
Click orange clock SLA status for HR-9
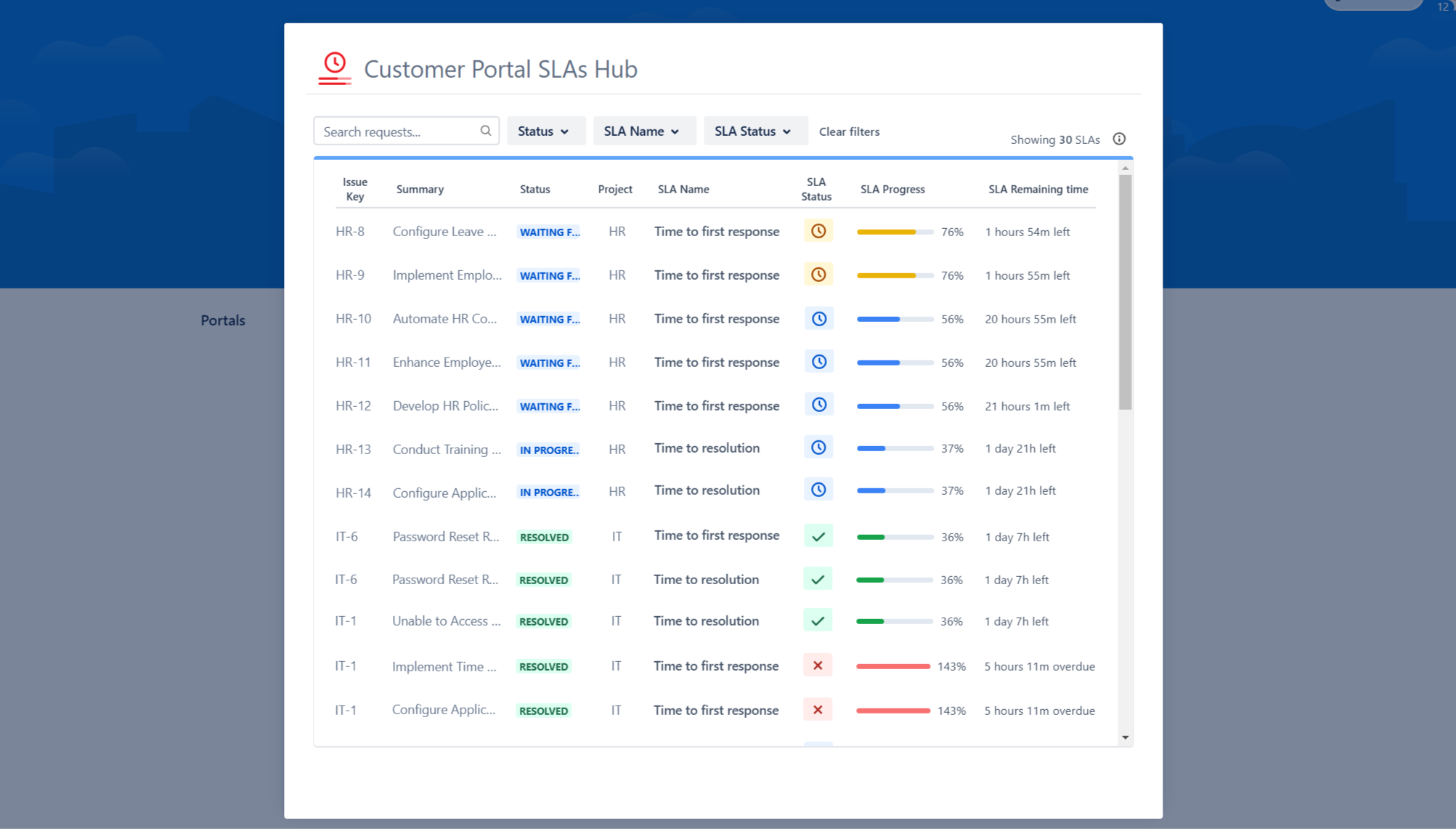pos(818,275)
